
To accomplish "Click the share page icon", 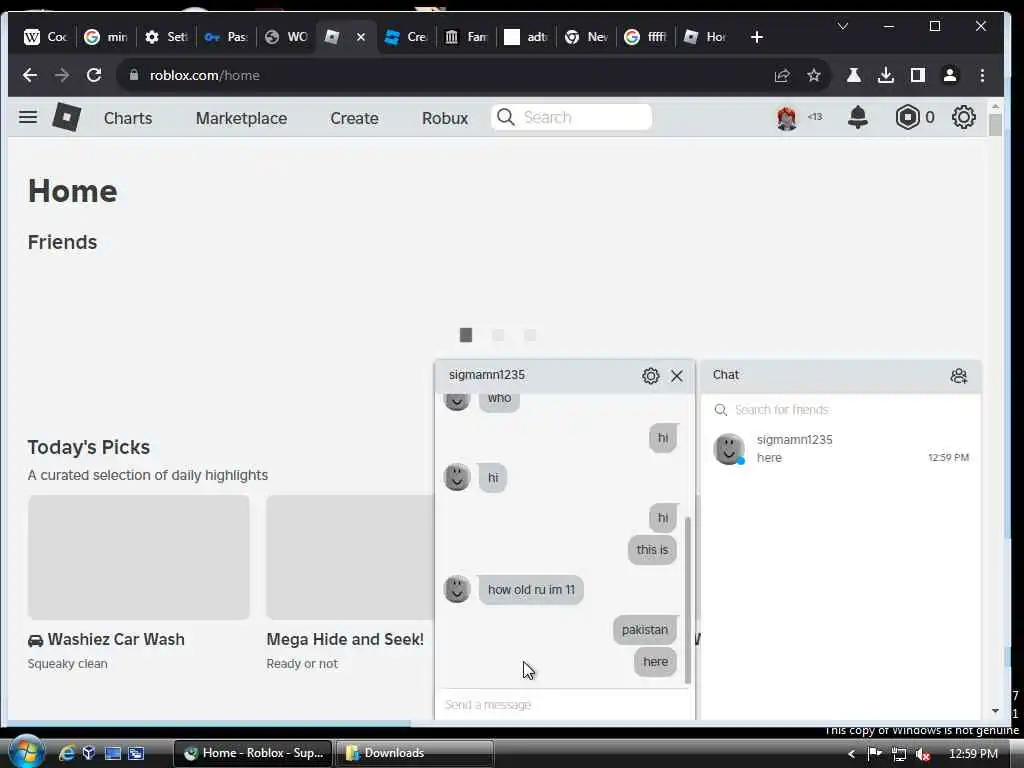I will pyautogui.click(x=782, y=76).
